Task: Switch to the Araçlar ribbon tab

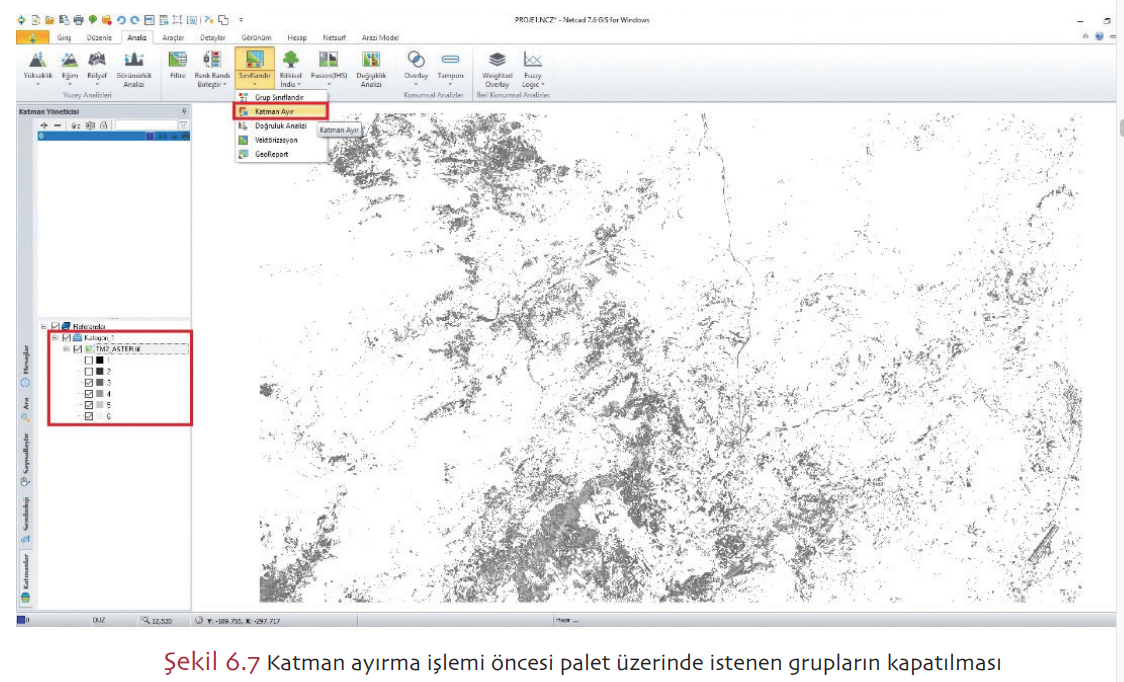Action: [x=173, y=37]
